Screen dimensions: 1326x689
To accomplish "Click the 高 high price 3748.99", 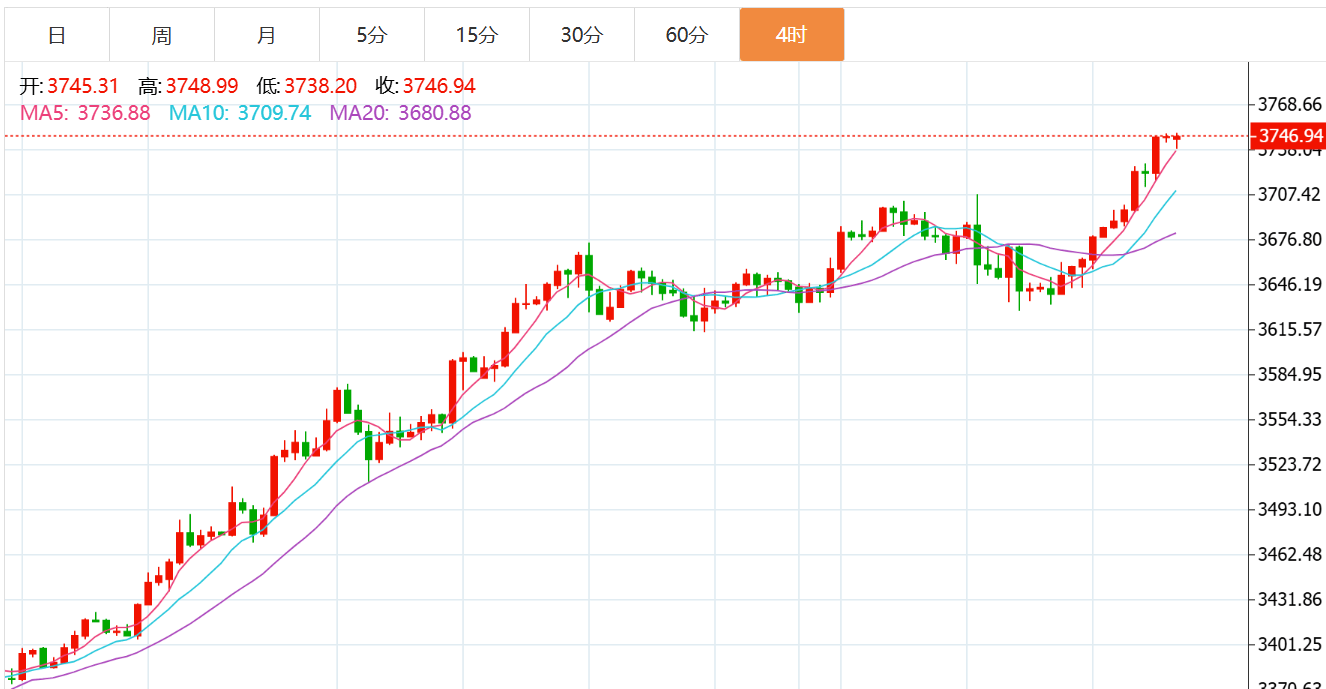I will pyautogui.click(x=189, y=86).
